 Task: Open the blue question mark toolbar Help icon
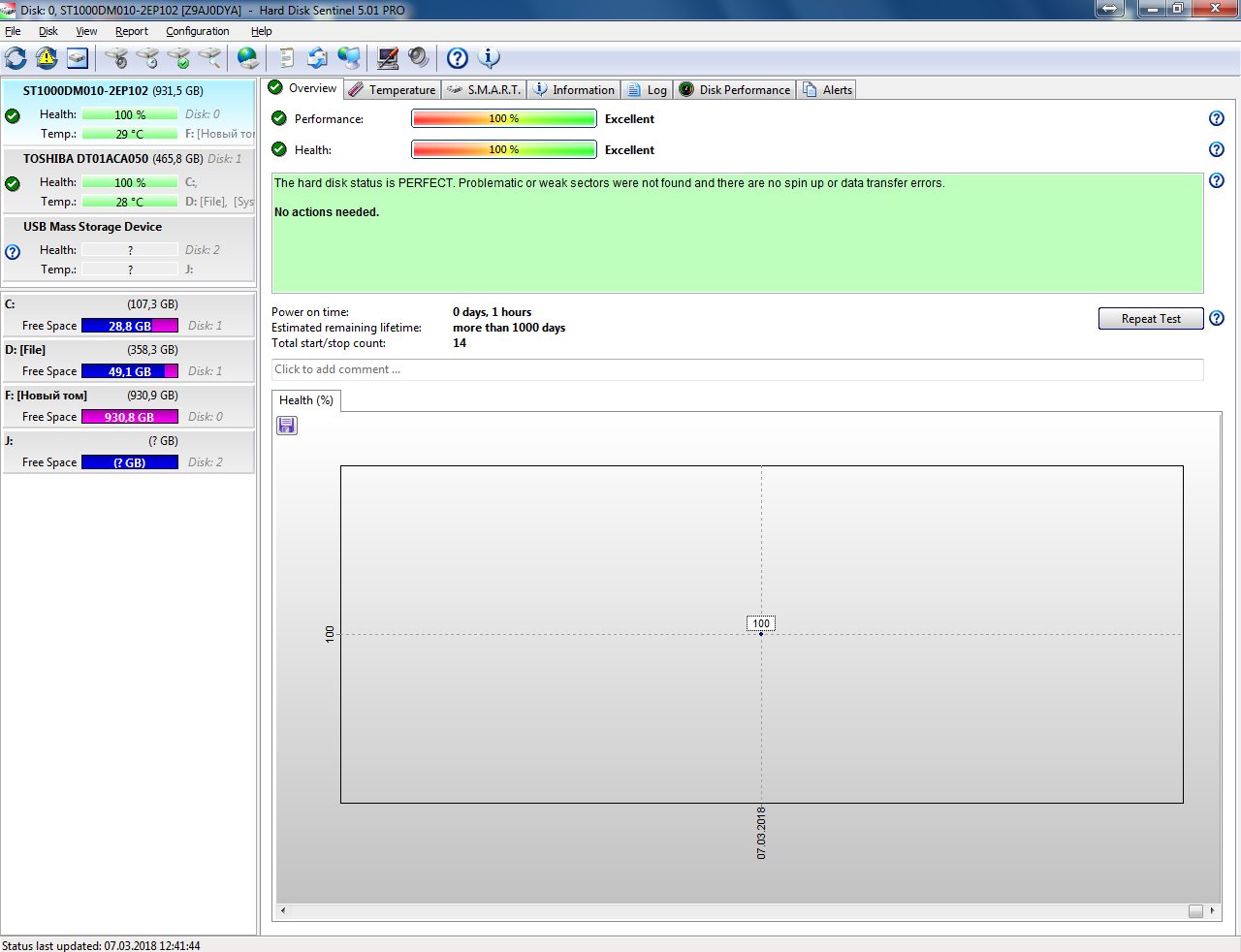[458, 58]
